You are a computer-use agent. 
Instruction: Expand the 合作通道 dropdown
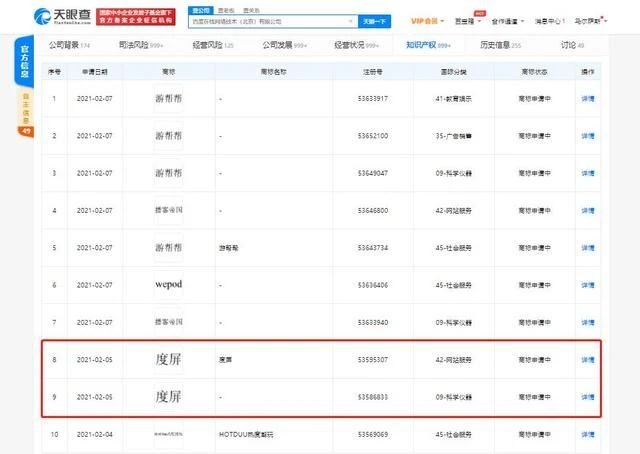click(x=507, y=21)
